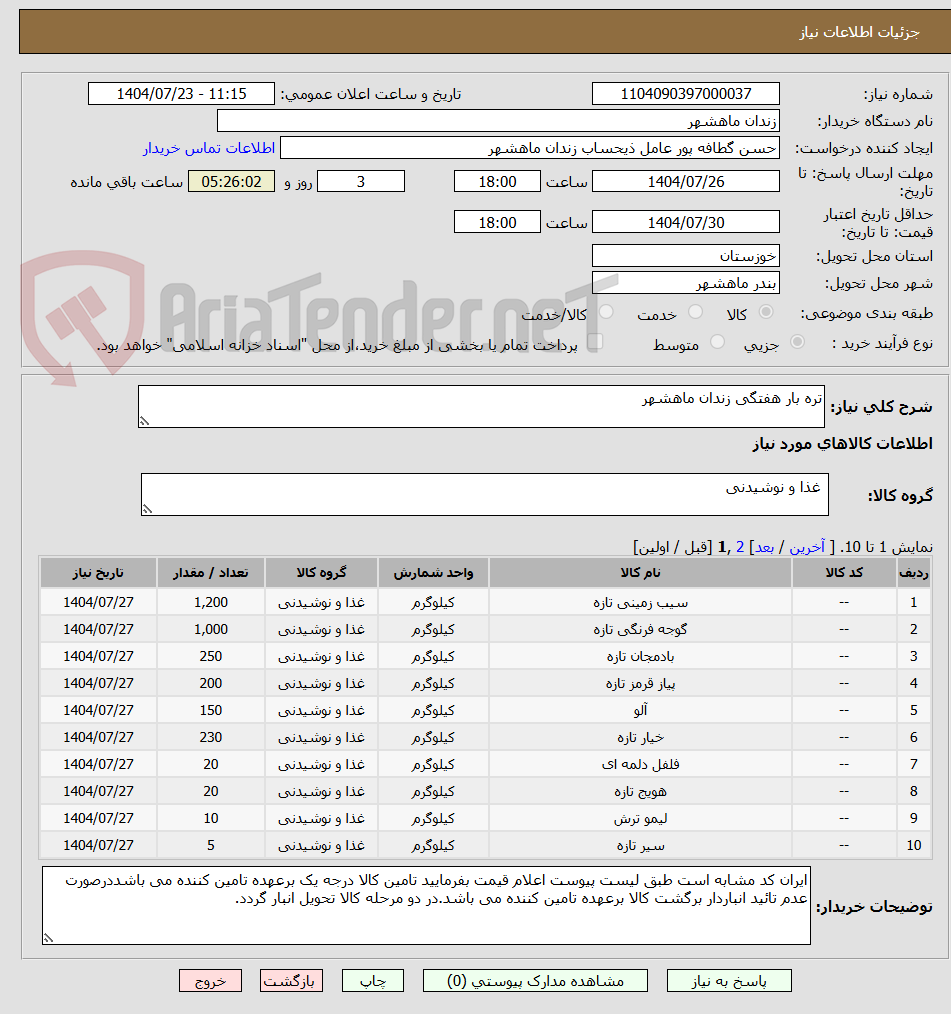
Task: Click the announcement date field 1404/07/23 - 11:15
Action: point(181,94)
